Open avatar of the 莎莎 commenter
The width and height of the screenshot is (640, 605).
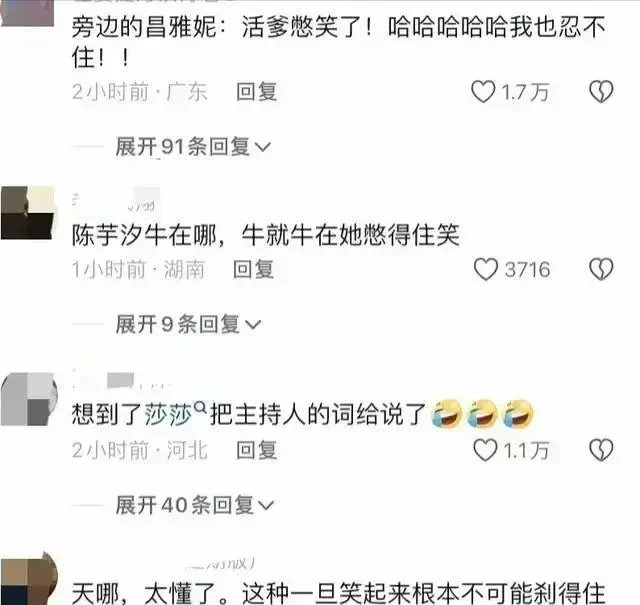coord(29,399)
